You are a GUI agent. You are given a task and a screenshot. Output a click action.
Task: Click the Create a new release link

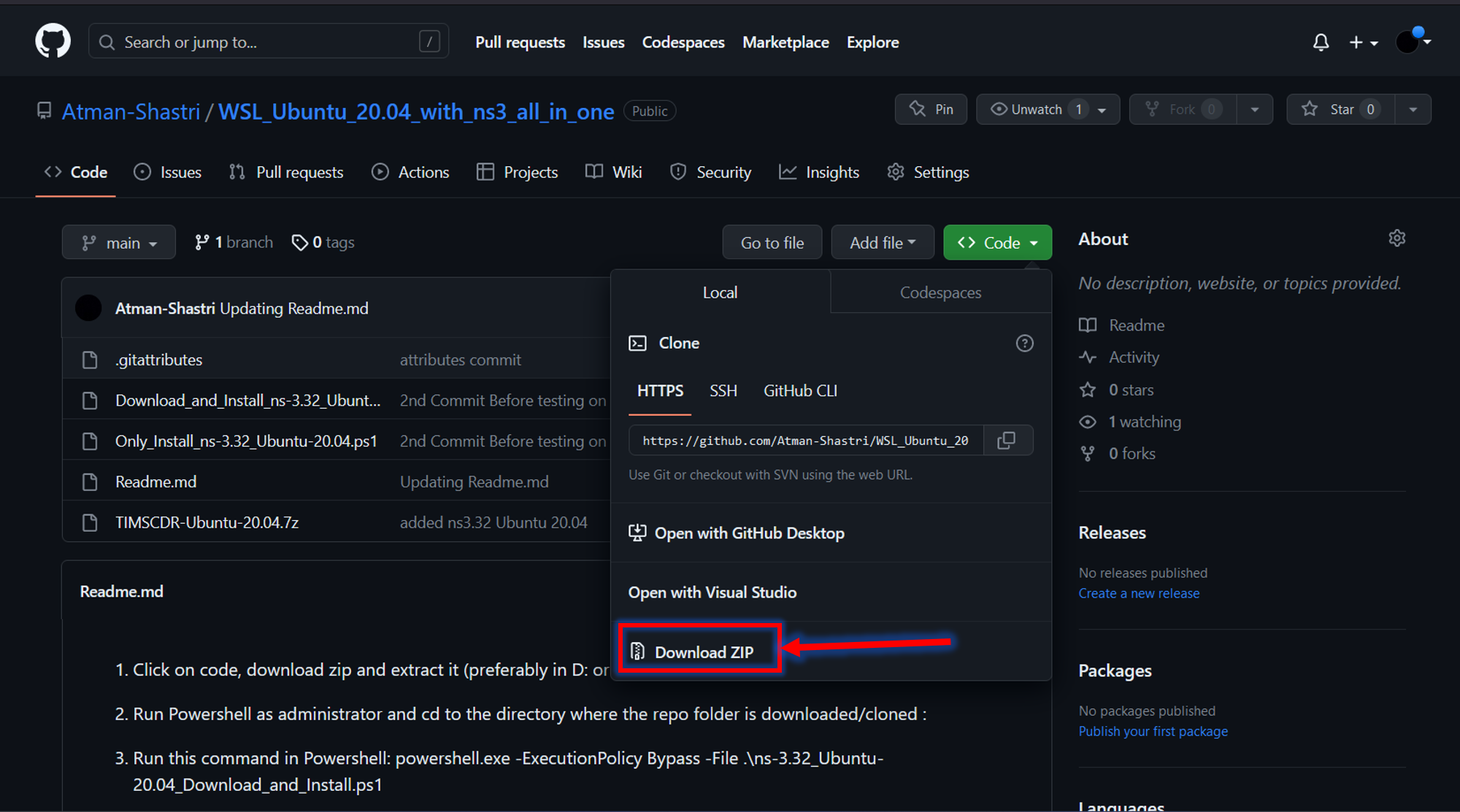1139,592
